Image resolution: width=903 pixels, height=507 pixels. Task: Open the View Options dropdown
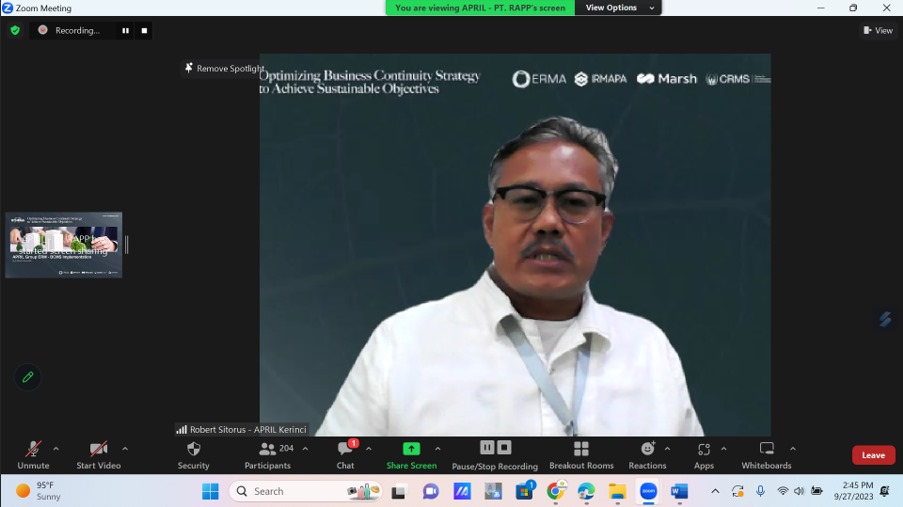pyautogui.click(x=620, y=8)
